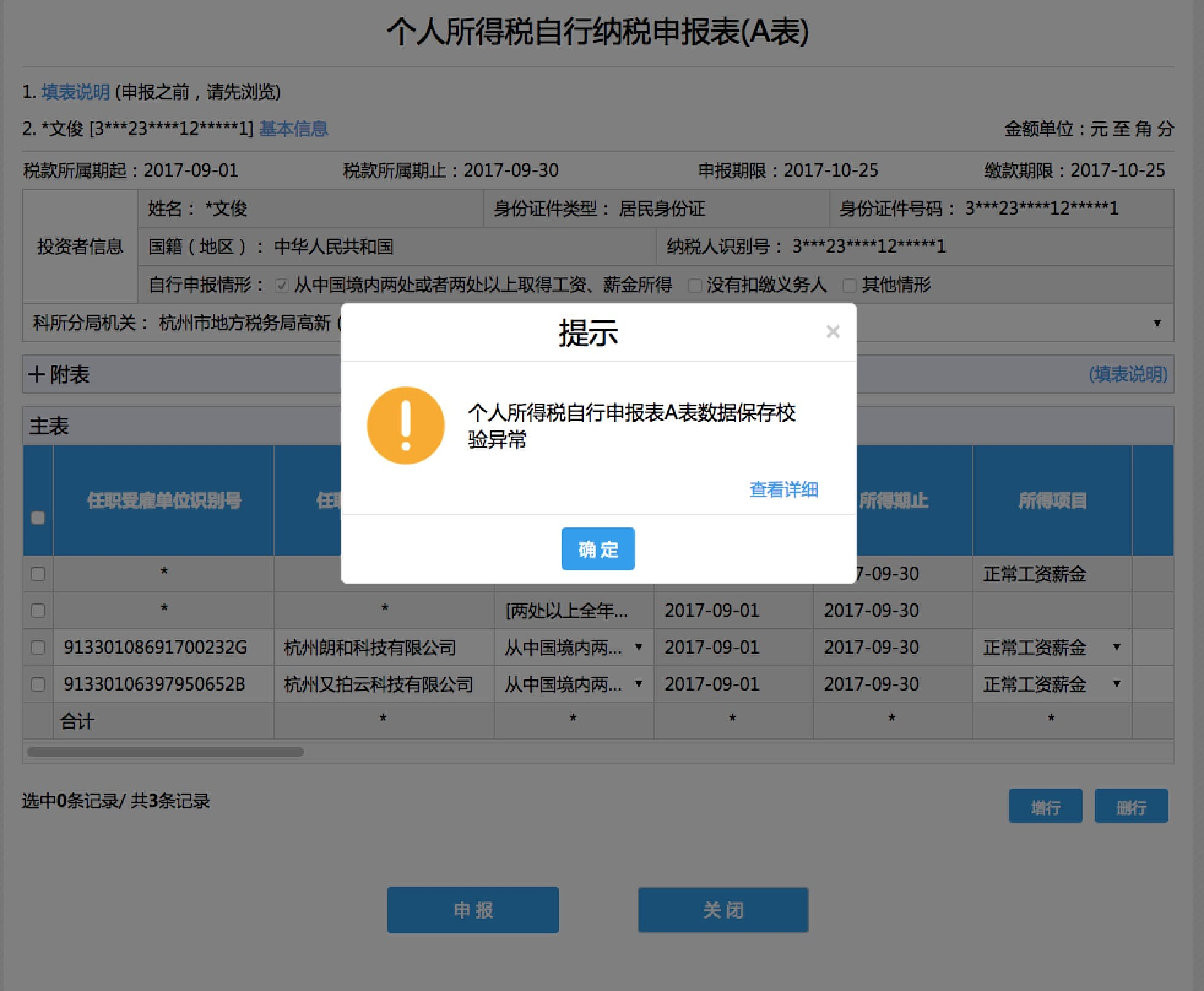Screen dimensions: 1204x991
Task: Close the 提示 dialog with X icon
Action: [833, 332]
